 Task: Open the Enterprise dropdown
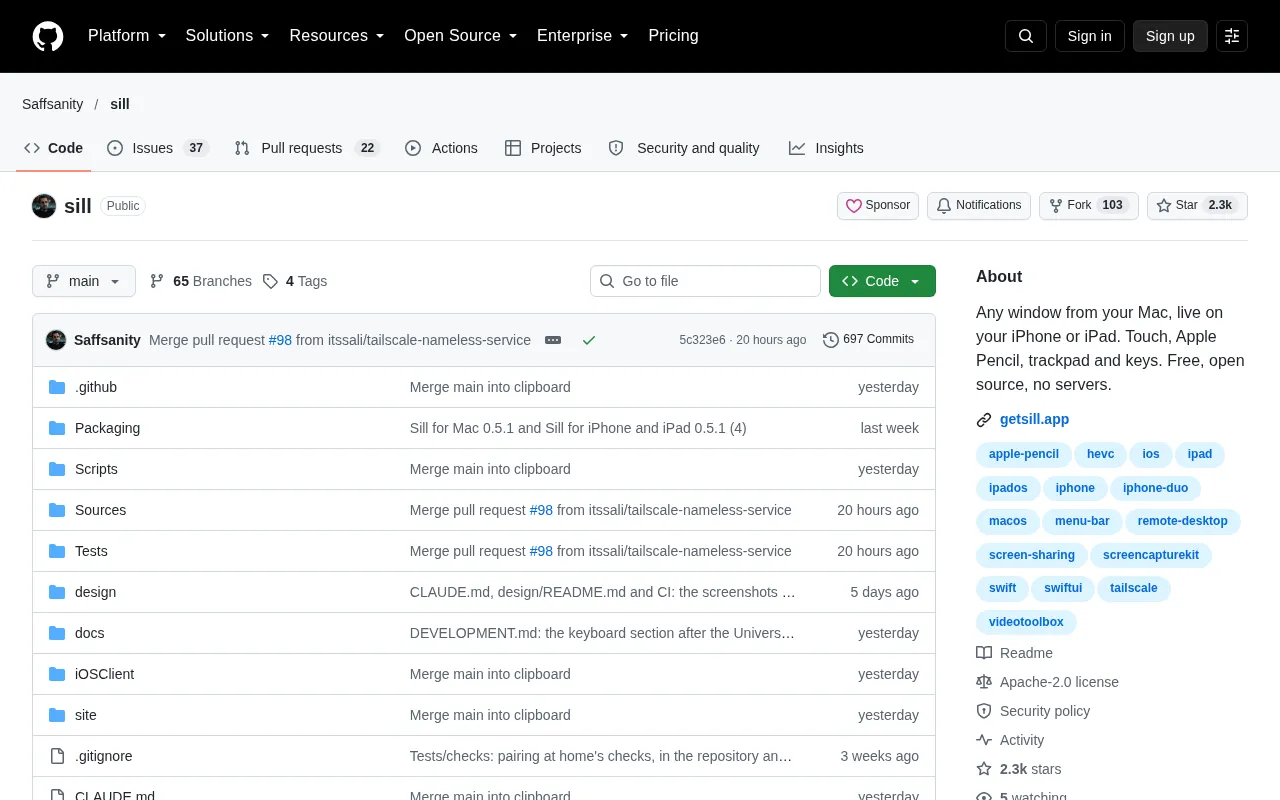583,36
